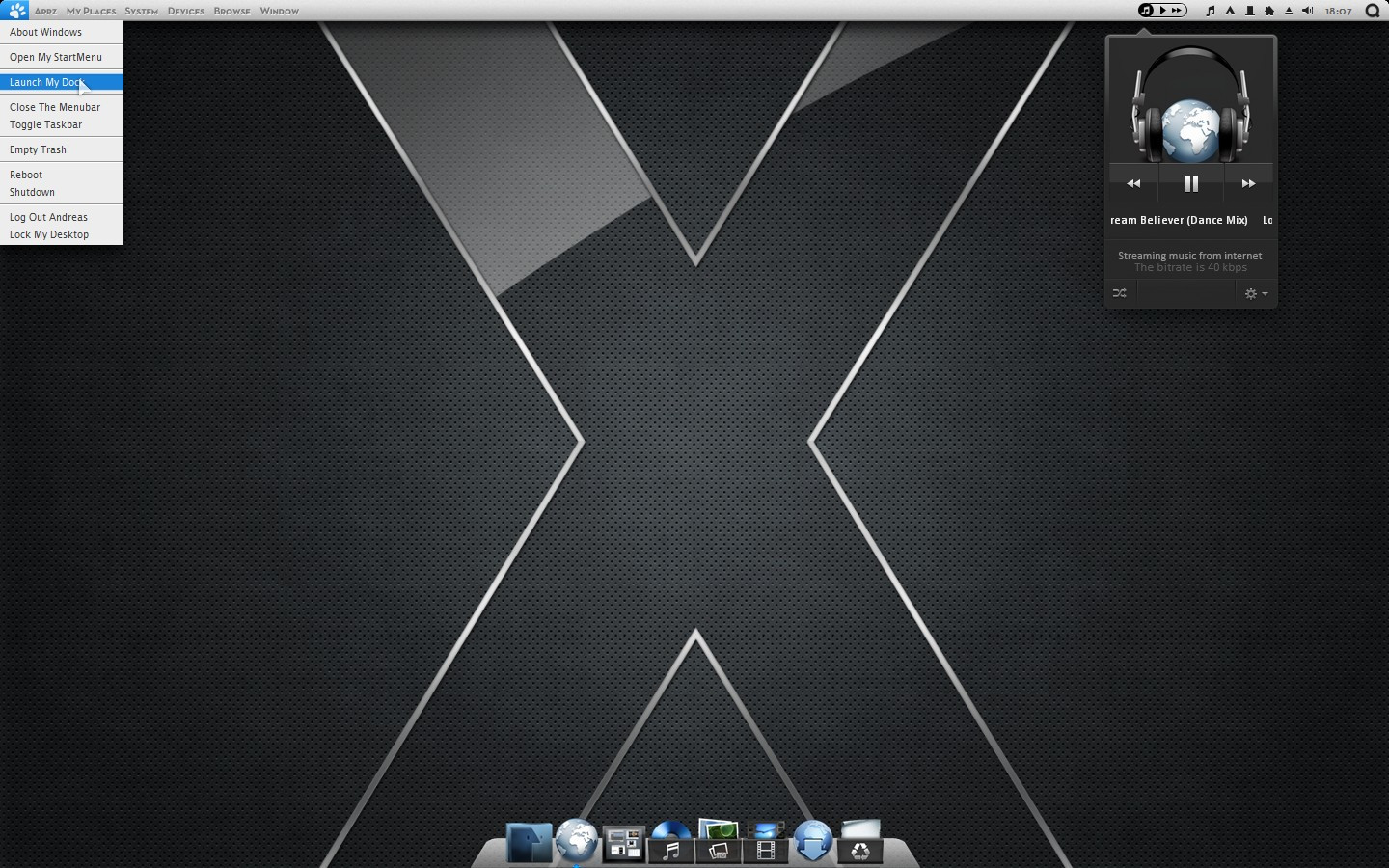The image size is (1389, 868).
Task: Toggle shuffle in the music widget
Action: [x=1120, y=293]
